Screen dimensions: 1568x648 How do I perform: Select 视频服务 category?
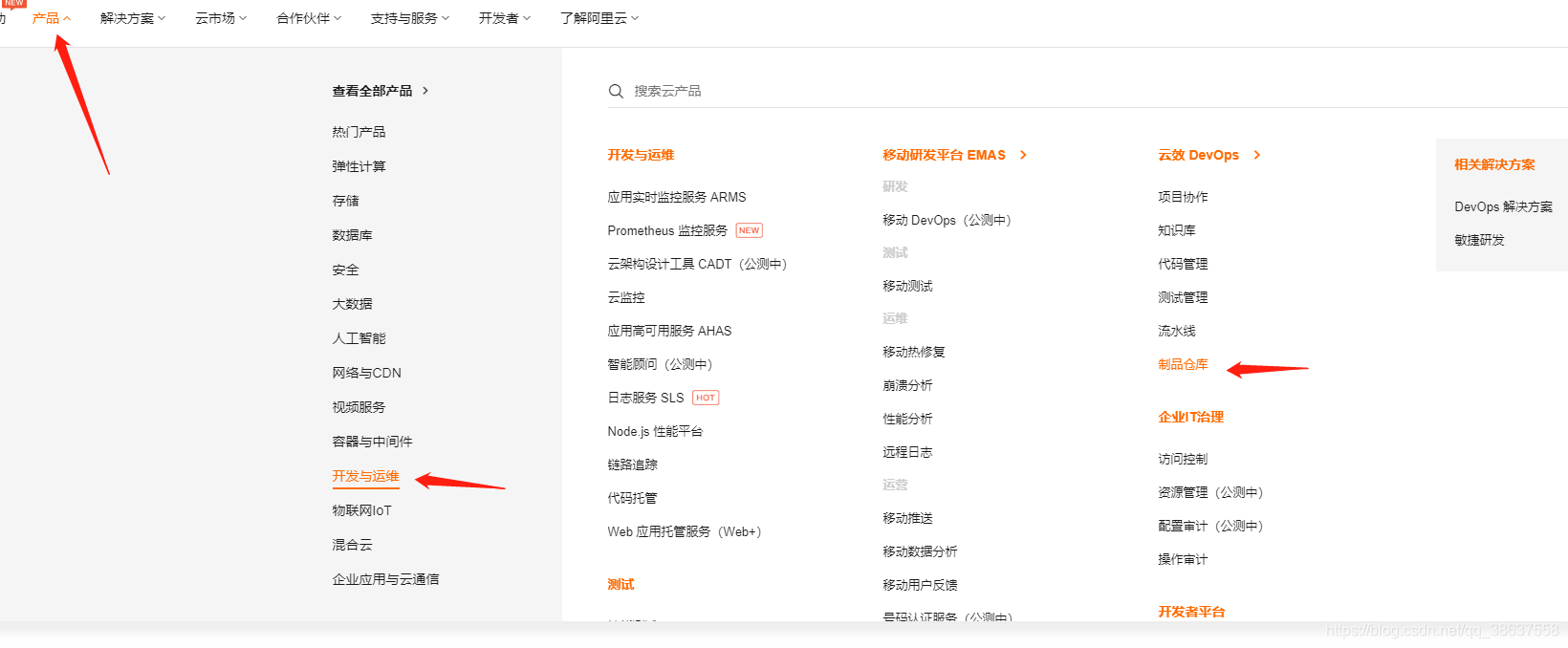(359, 407)
